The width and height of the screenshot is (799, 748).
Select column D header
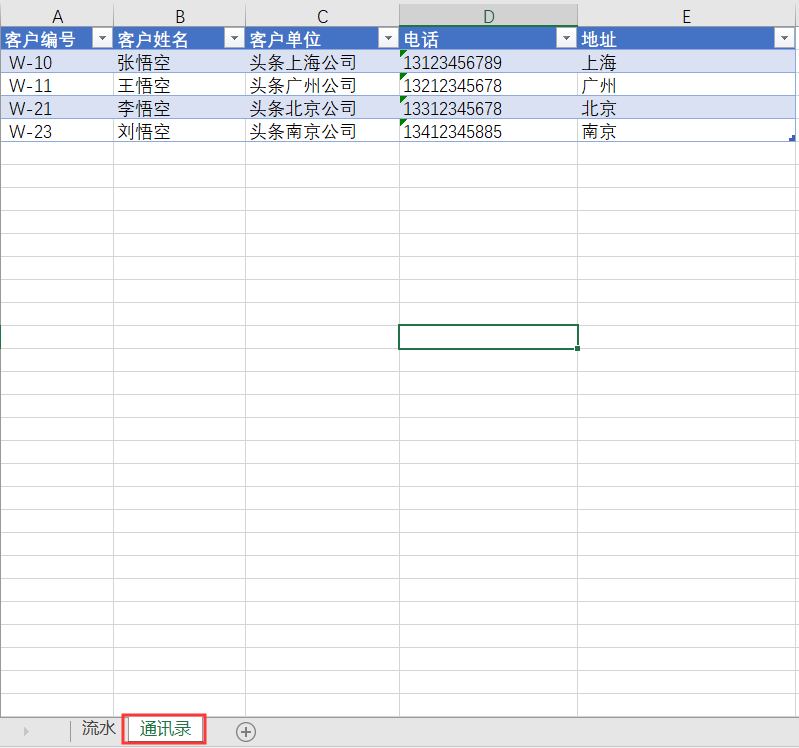pos(488,16)
